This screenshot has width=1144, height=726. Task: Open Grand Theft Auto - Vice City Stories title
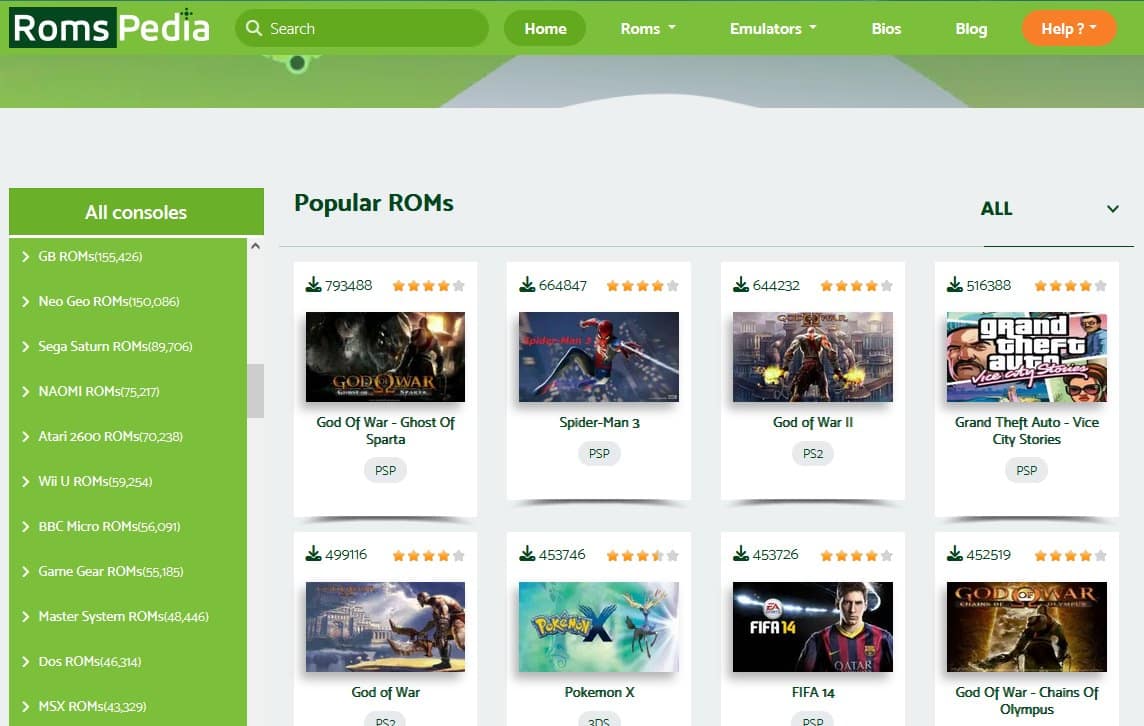click(x=1027, y=430)
